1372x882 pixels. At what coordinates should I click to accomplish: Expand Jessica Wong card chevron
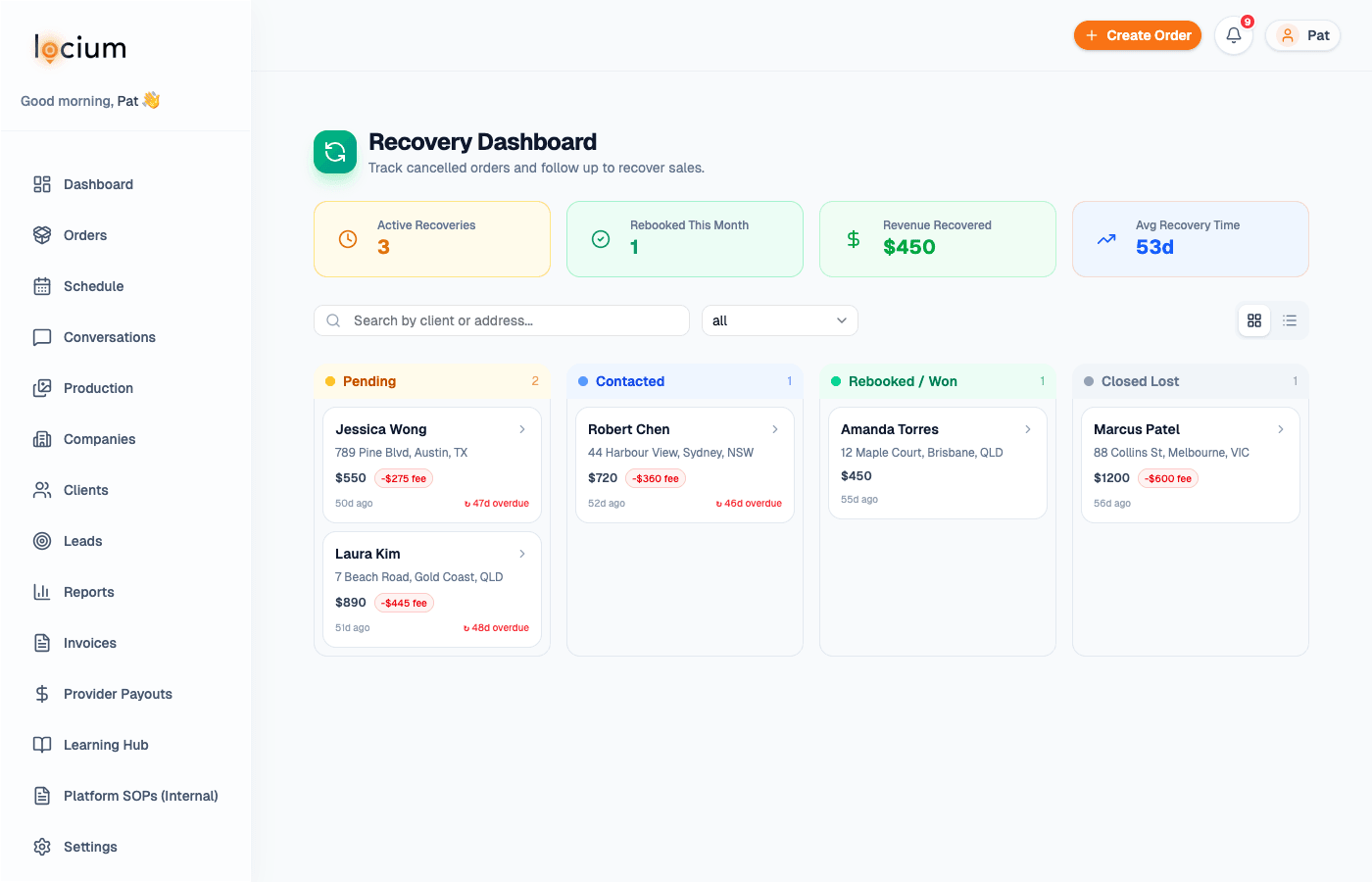coord(522,429)
